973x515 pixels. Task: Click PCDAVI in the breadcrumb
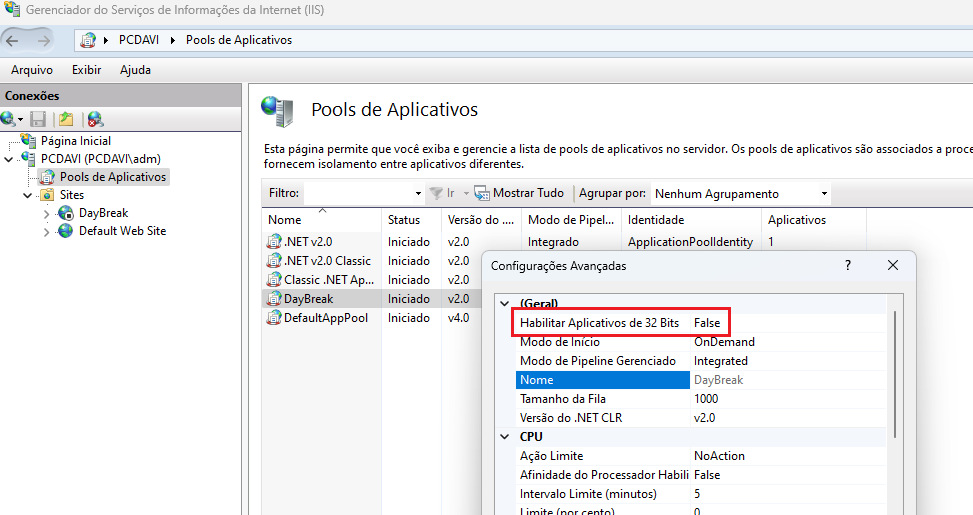pos(139,40)
